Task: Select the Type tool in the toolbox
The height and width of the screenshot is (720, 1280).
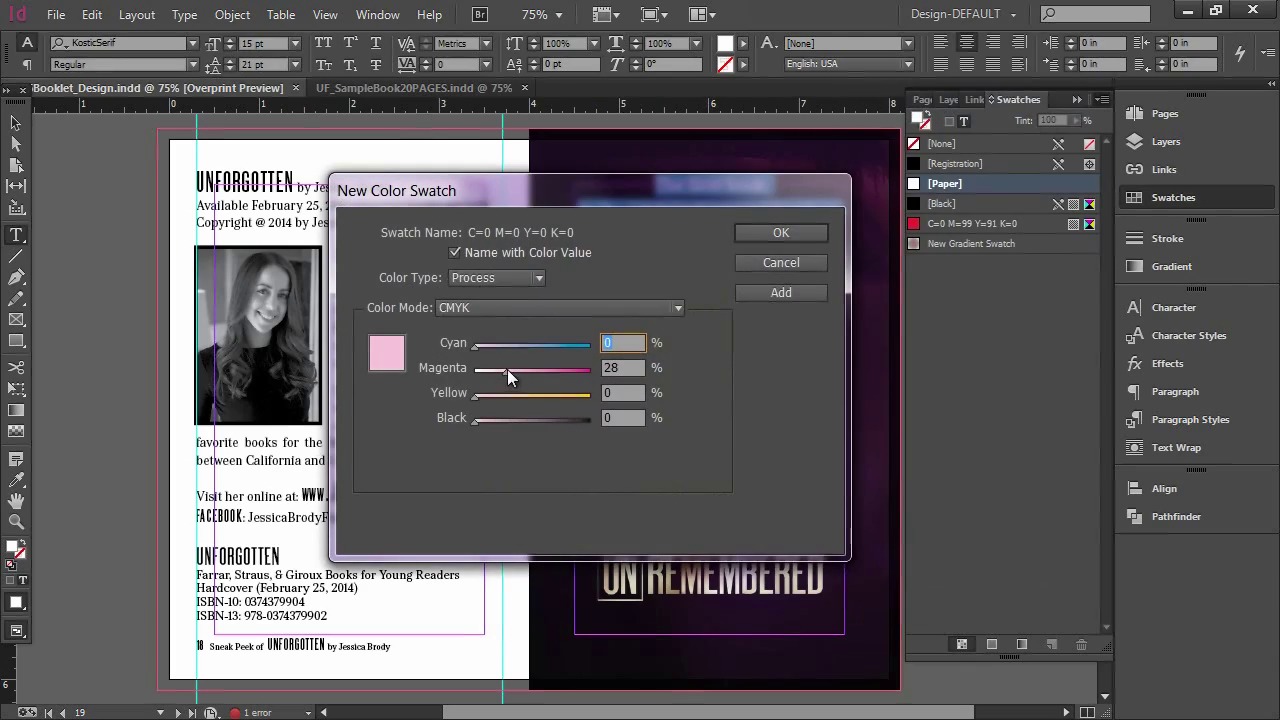Action: (x=16, y=235)
